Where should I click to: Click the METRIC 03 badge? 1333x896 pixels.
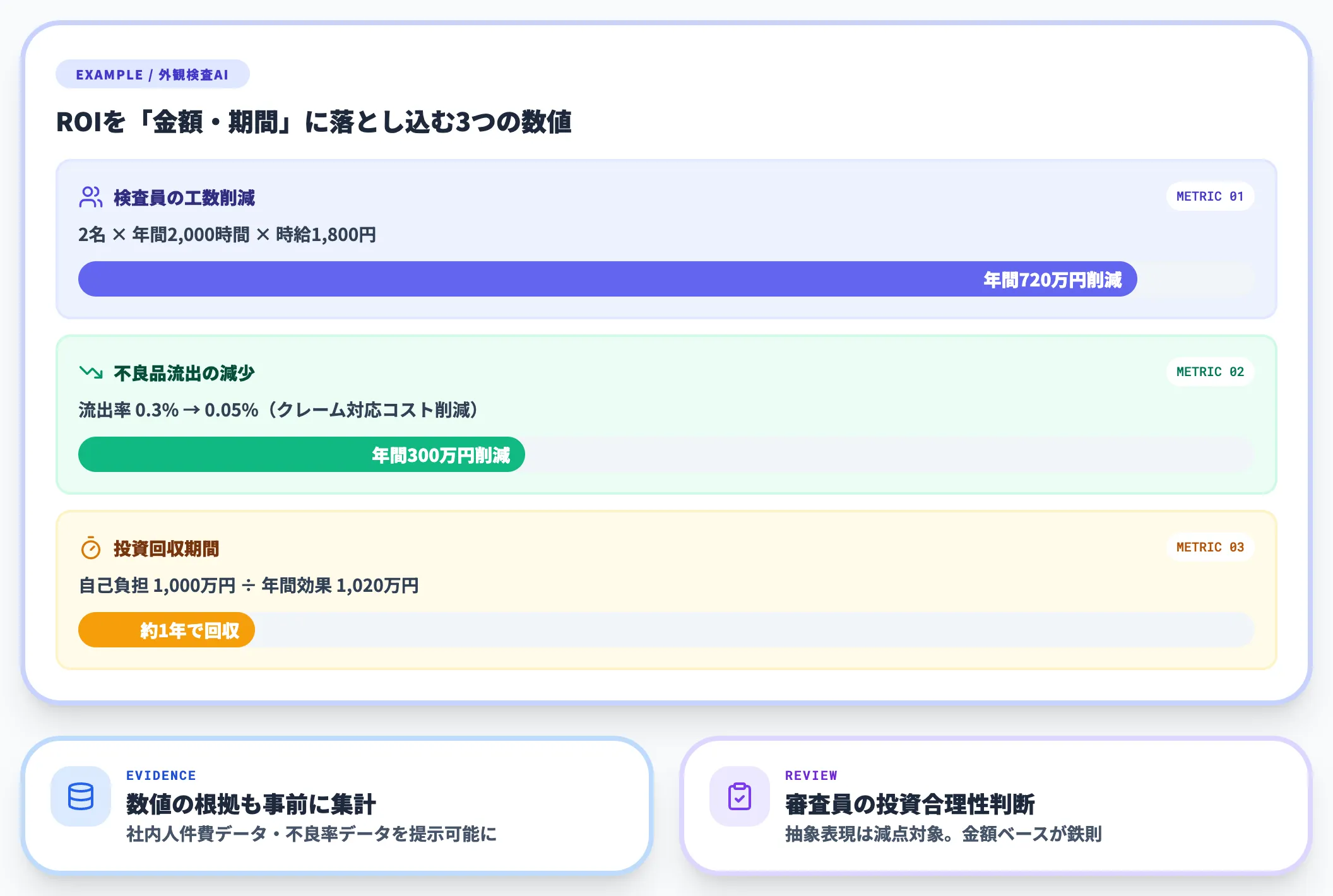point(1209,547)
